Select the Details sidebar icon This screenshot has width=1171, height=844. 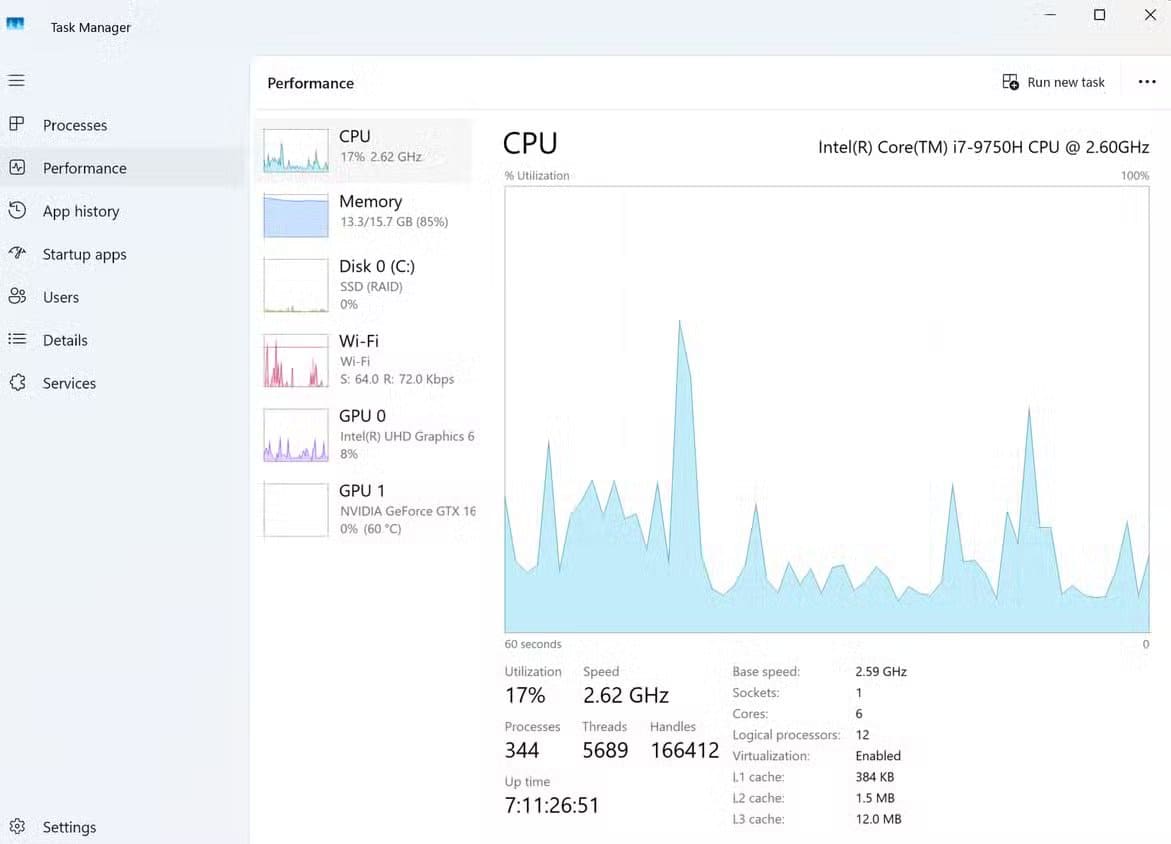pyautogui.click(x=17, y=340)
